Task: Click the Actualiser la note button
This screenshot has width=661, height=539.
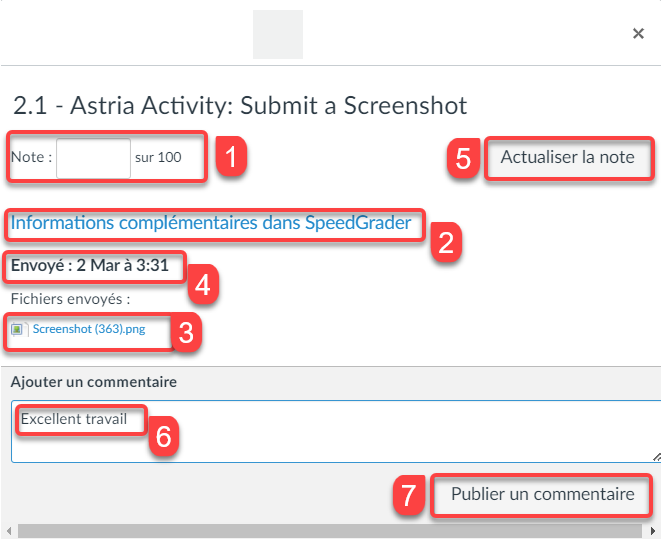Action: (567, 157)
